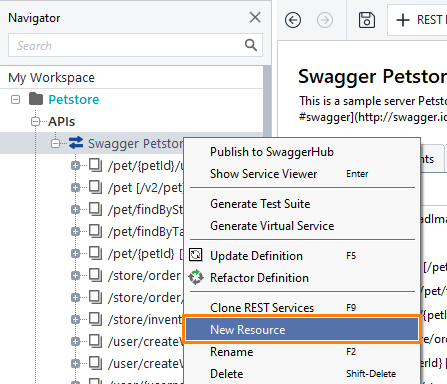Go back using the left arrow button
The image size is (447, 384).
pyautogui.click(x=293, y=20)
